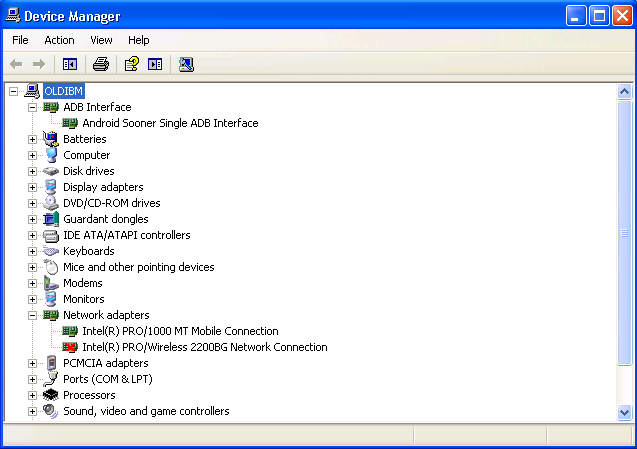Click the Sound, video and game controllers icon
The height and width of the screenshot is (449, 637).
click(51, 411)
